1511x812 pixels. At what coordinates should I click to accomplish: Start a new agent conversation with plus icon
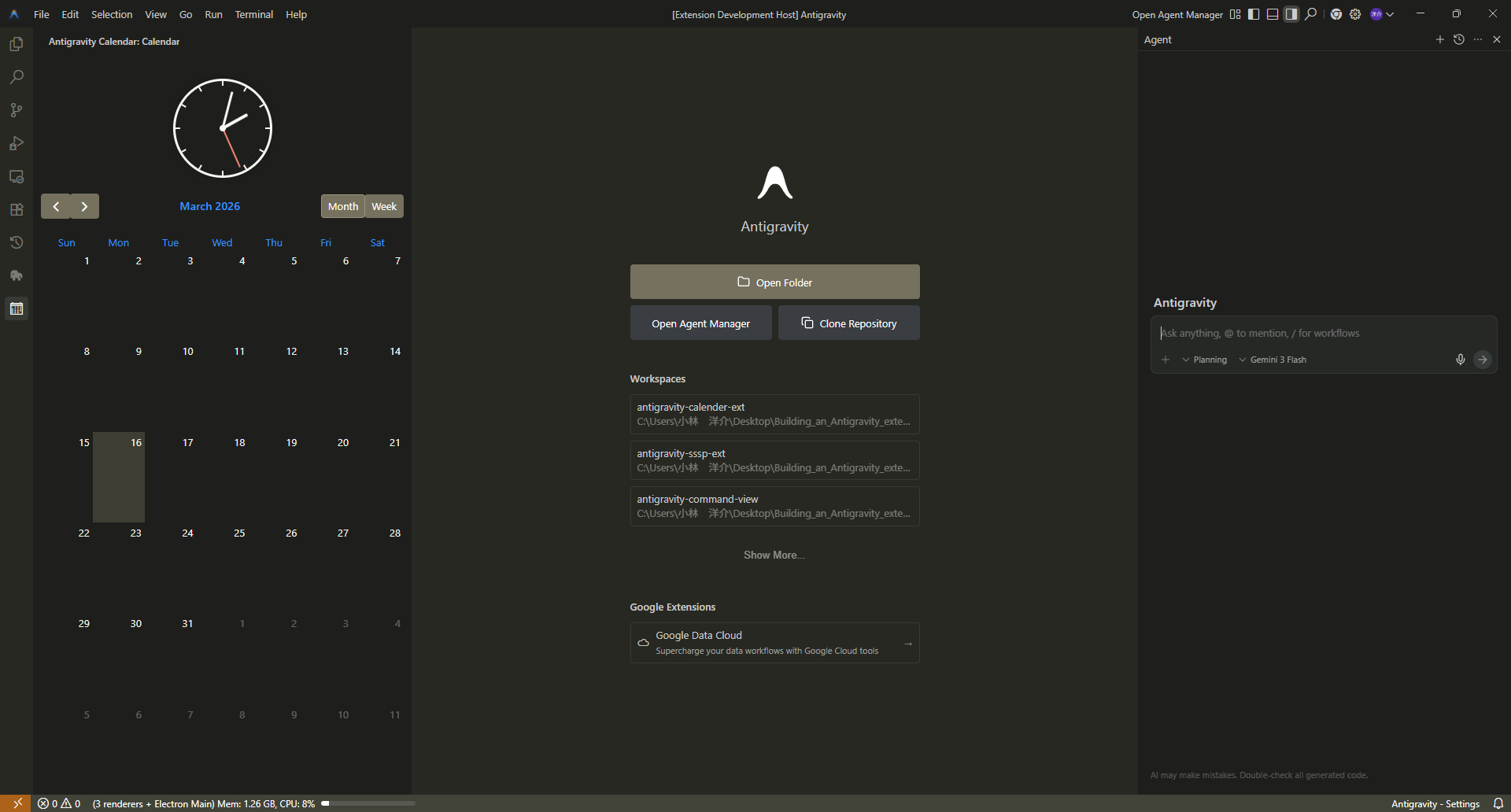coord(1439,39)
